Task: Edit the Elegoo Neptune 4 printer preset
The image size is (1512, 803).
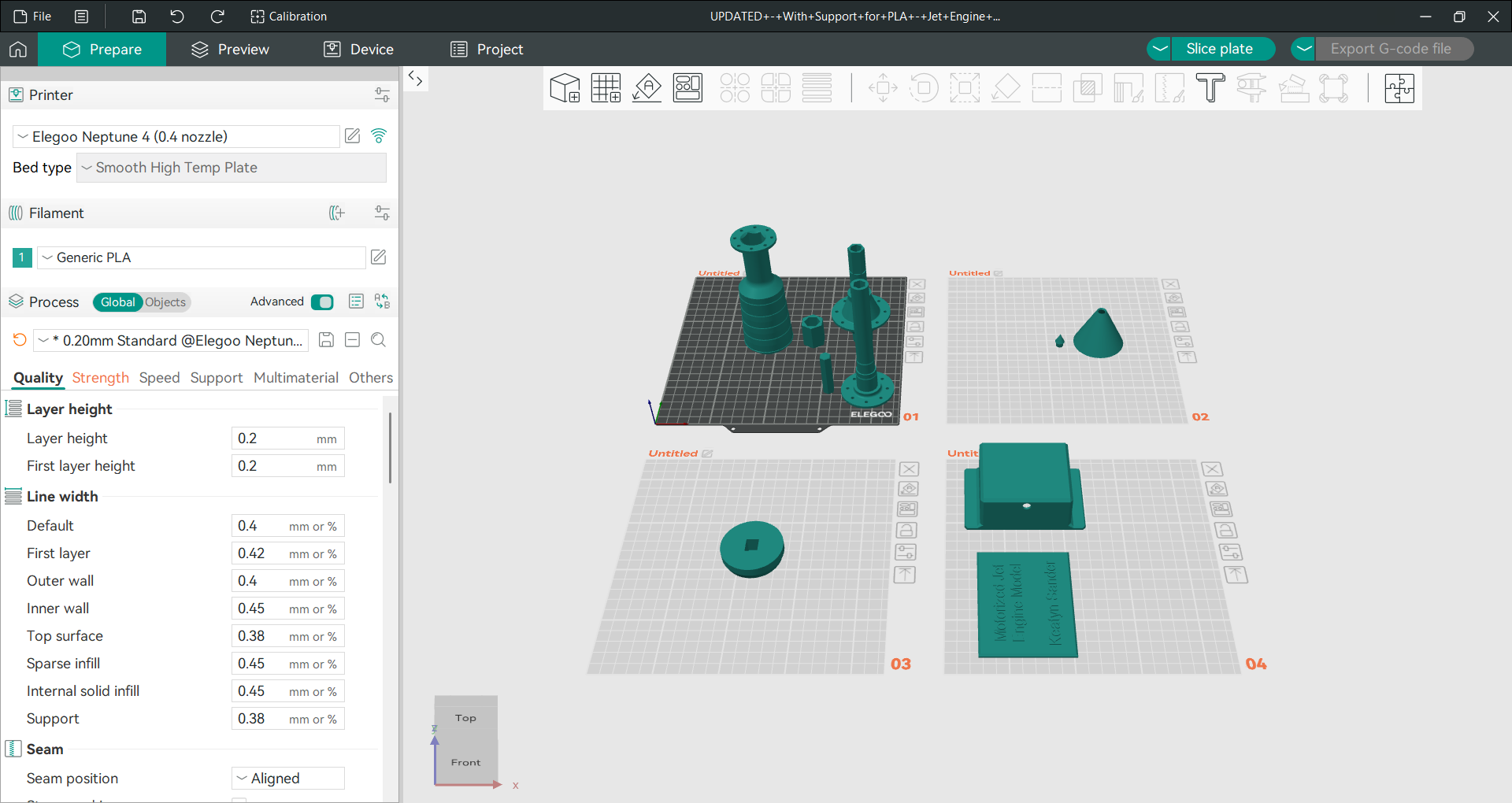Action: point(353,136)
